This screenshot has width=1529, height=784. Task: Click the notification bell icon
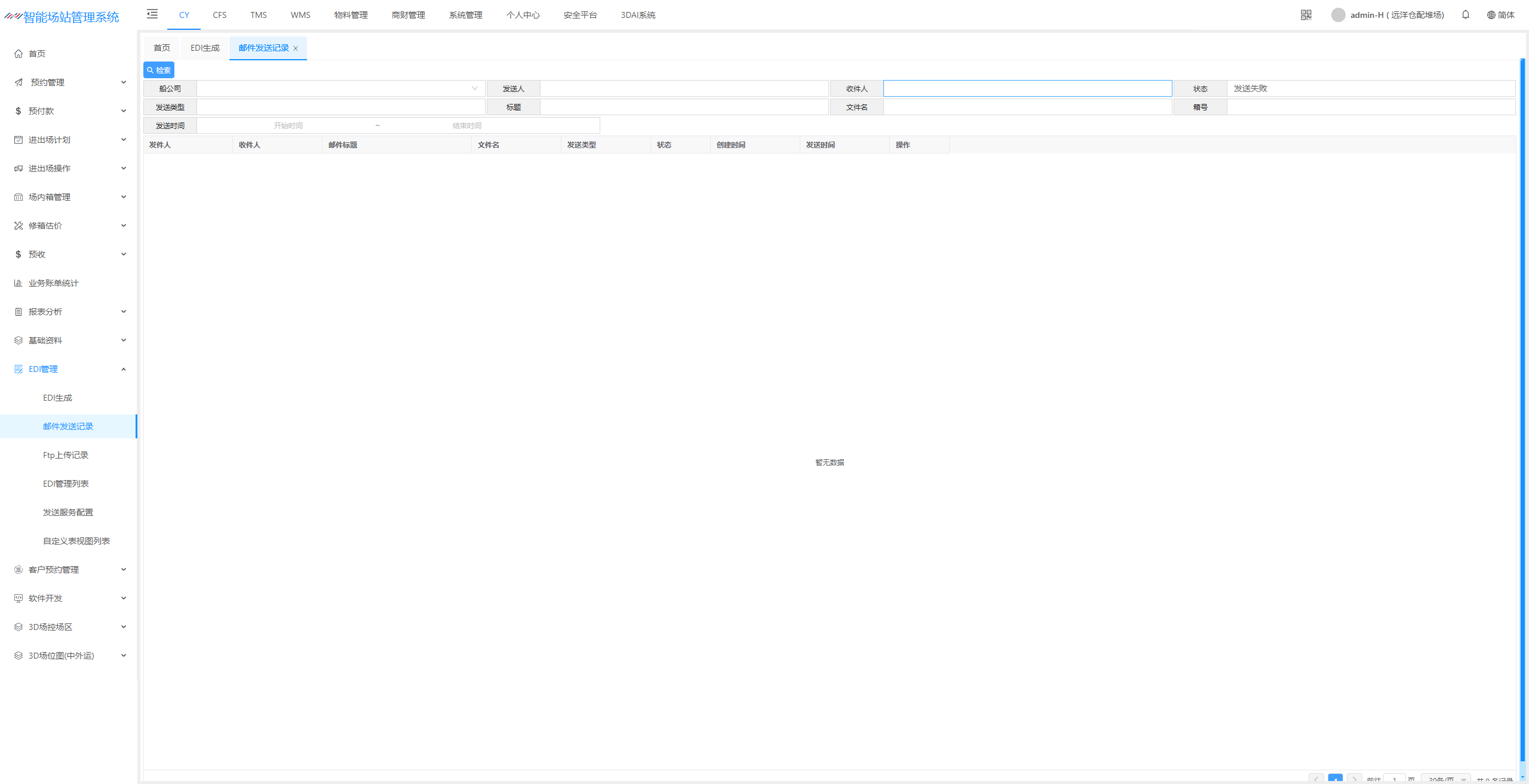click(1465, 15)
